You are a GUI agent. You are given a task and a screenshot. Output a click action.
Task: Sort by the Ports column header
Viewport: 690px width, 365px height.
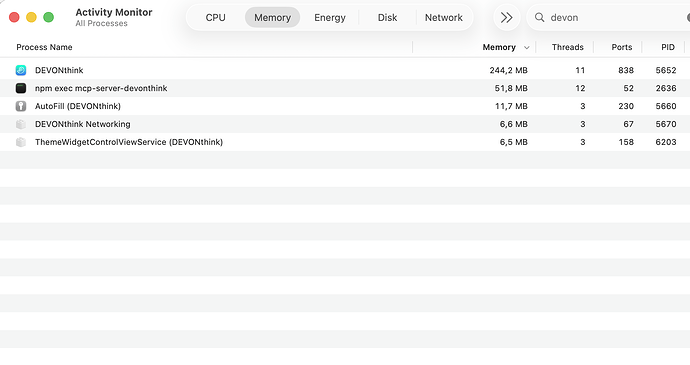click(622, 47)
